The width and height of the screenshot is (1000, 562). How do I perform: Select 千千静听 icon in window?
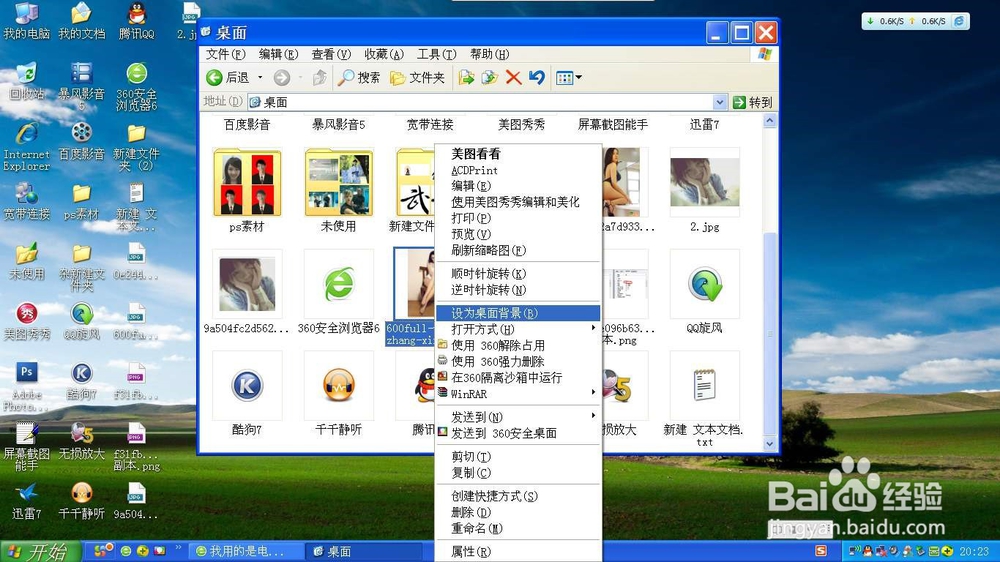point(339,385)
